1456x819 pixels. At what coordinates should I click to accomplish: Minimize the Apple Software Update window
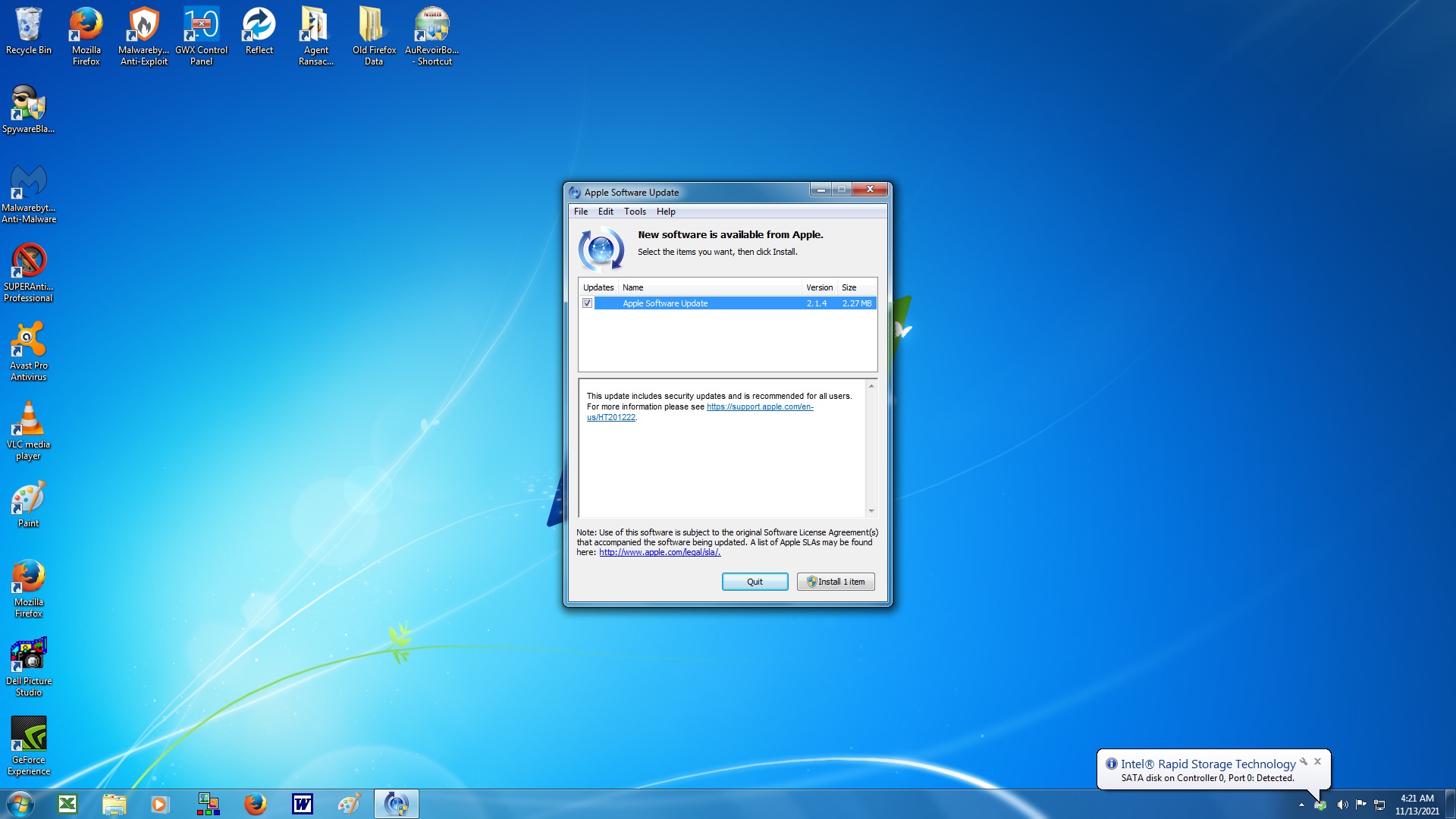[x=821, y=190]
